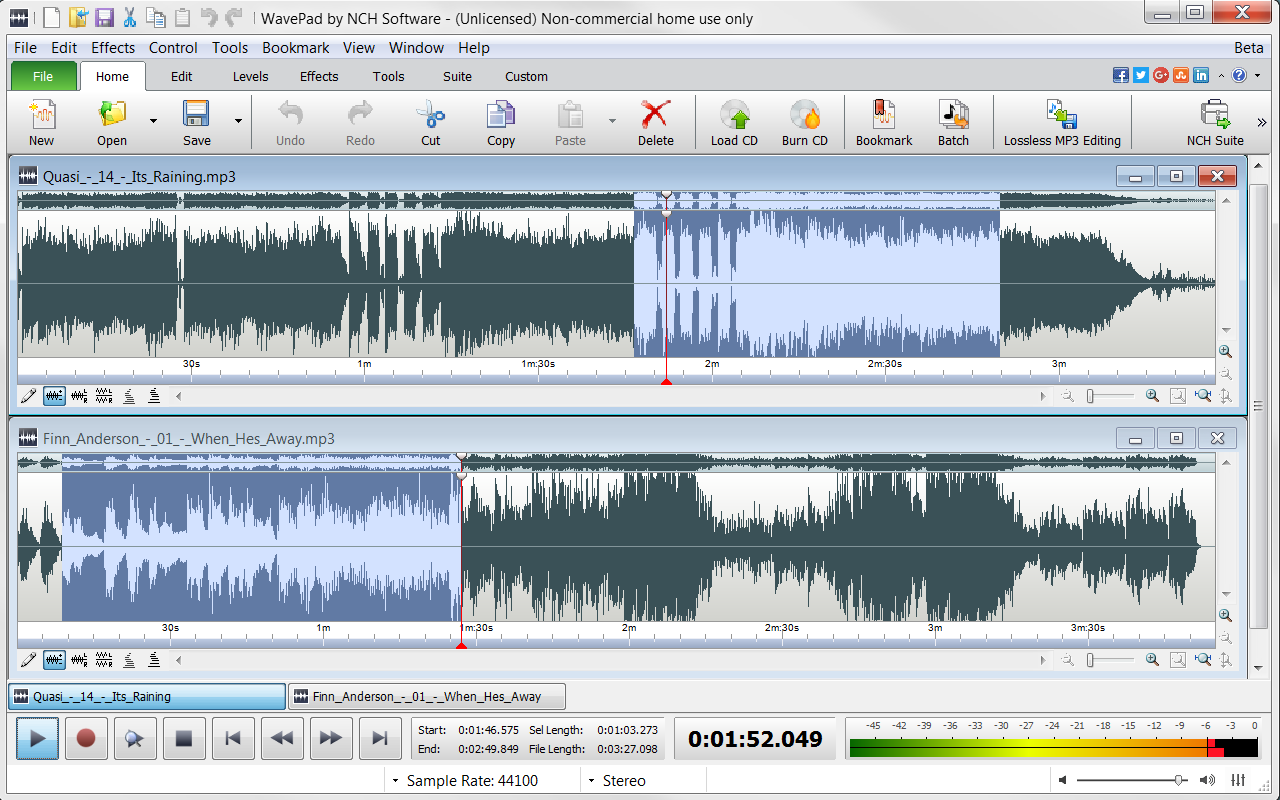Select the Finn_Anderson_-_01_-_When_Hes_Away tab
Viewport: 1280px width, 800px height.
[427, 696]
